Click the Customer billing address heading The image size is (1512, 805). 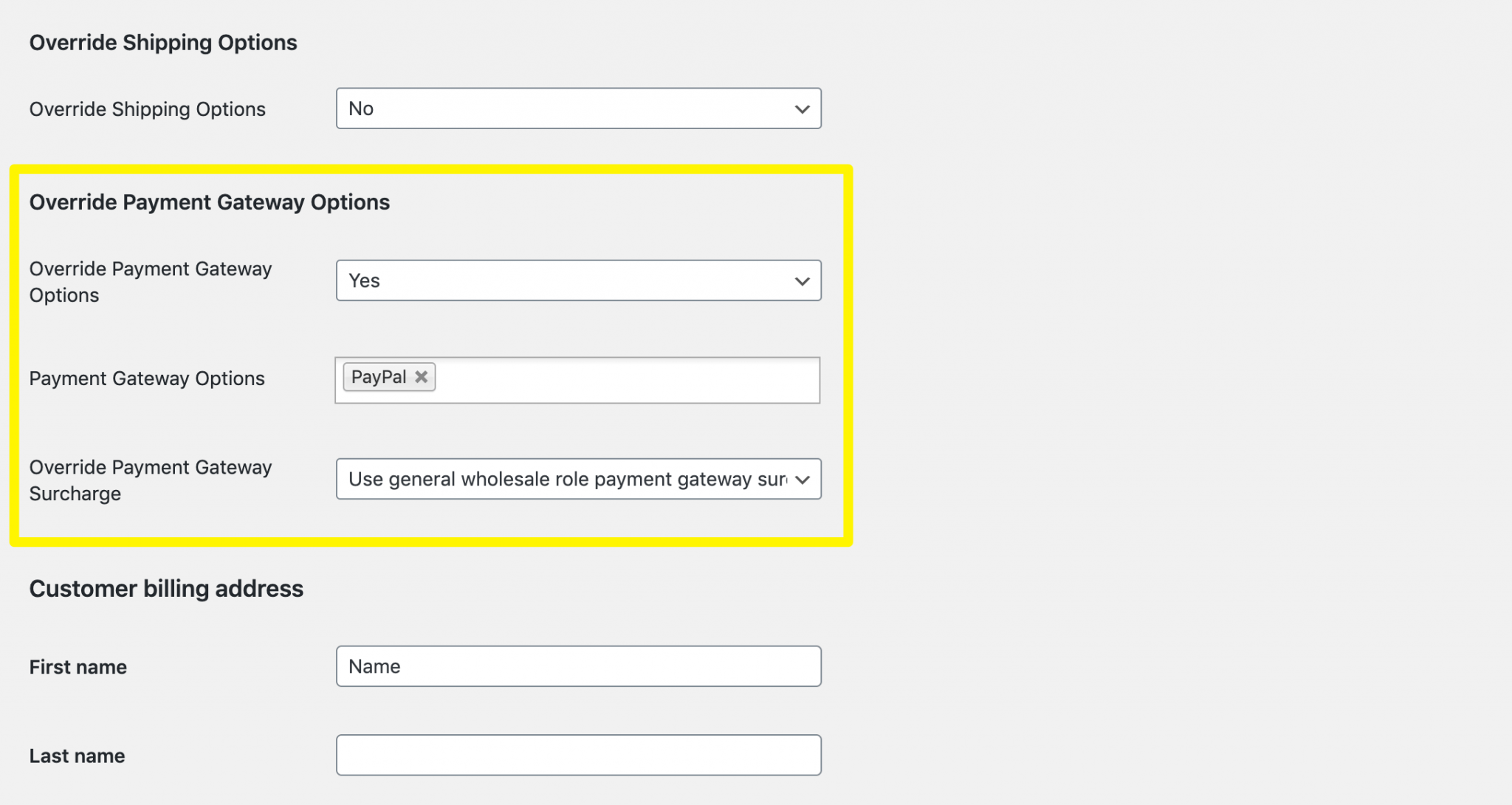click(166, 589)
